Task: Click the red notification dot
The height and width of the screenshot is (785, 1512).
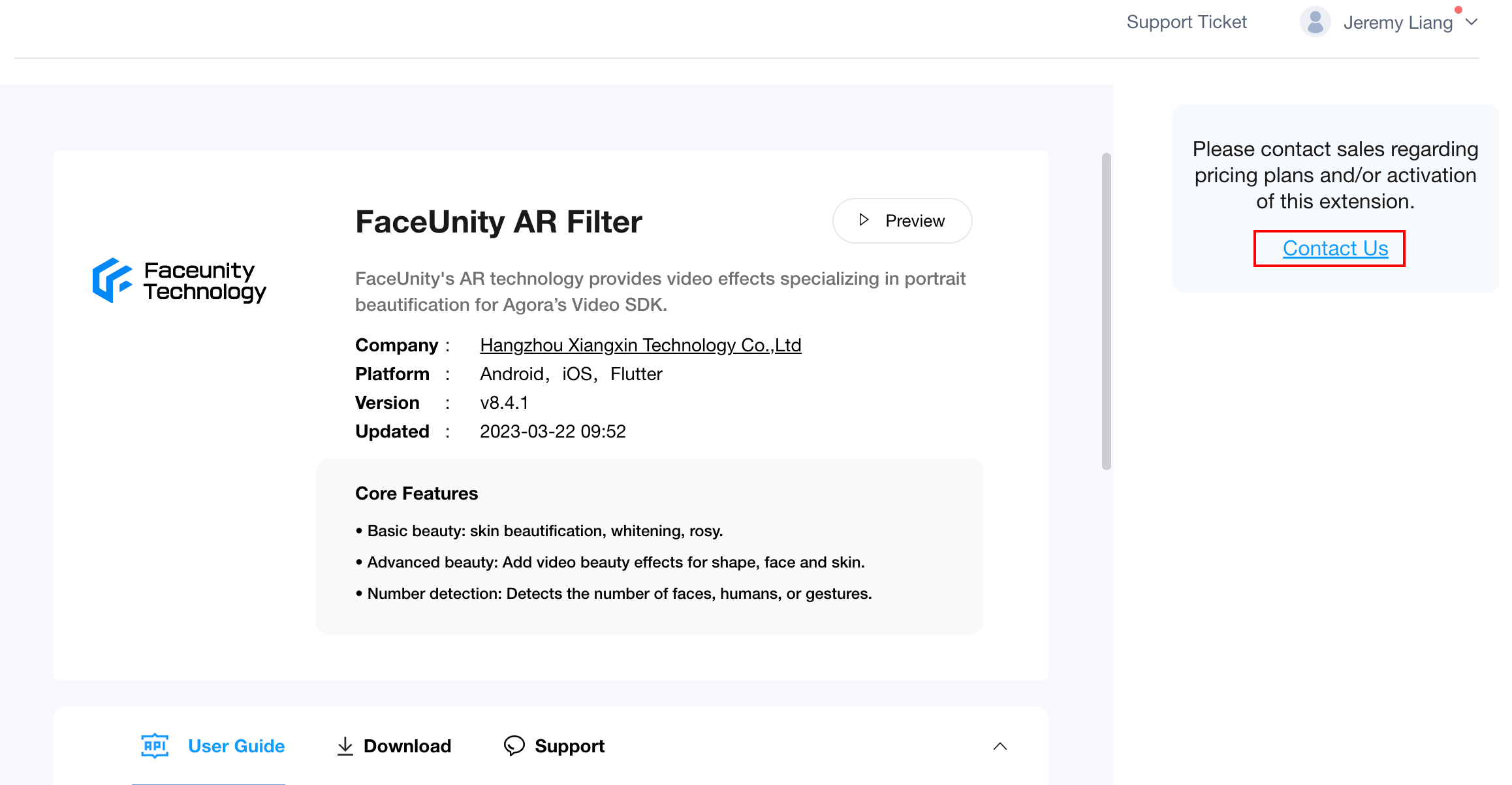Action: 1458,10
